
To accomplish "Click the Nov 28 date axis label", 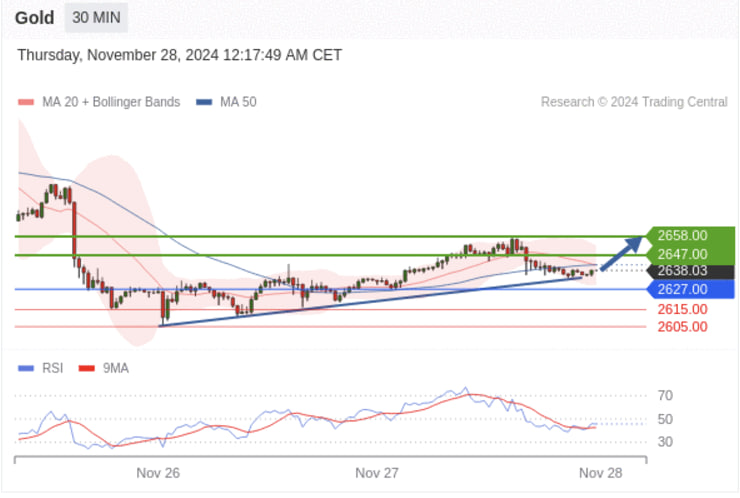I will 601,473.
